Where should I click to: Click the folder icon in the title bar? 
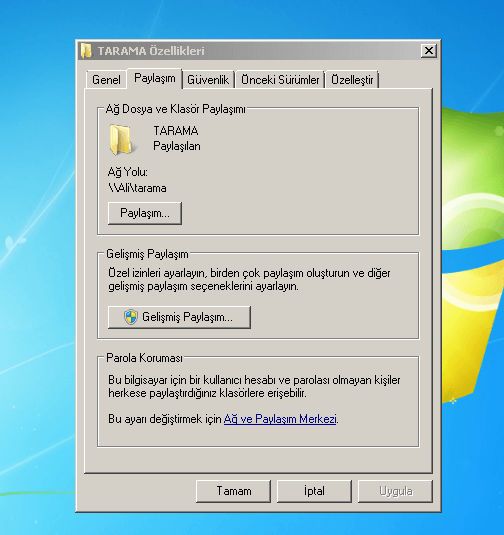[86, 51]
